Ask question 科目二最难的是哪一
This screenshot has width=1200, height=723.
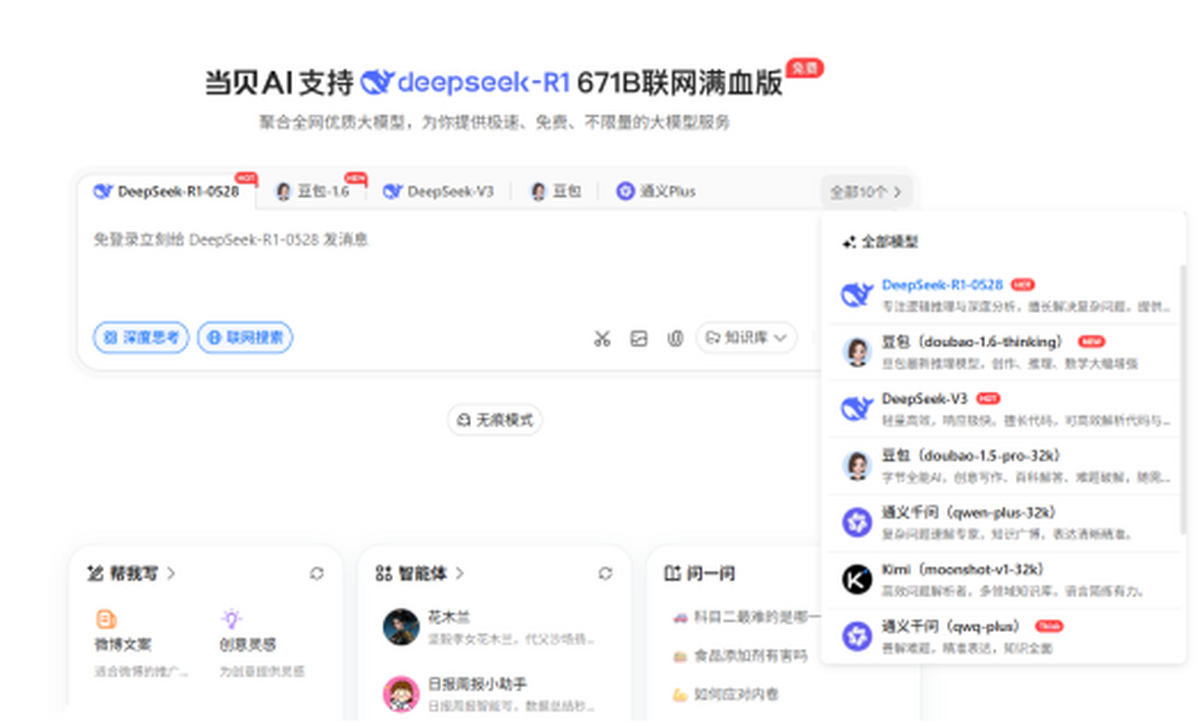point(746,618)
